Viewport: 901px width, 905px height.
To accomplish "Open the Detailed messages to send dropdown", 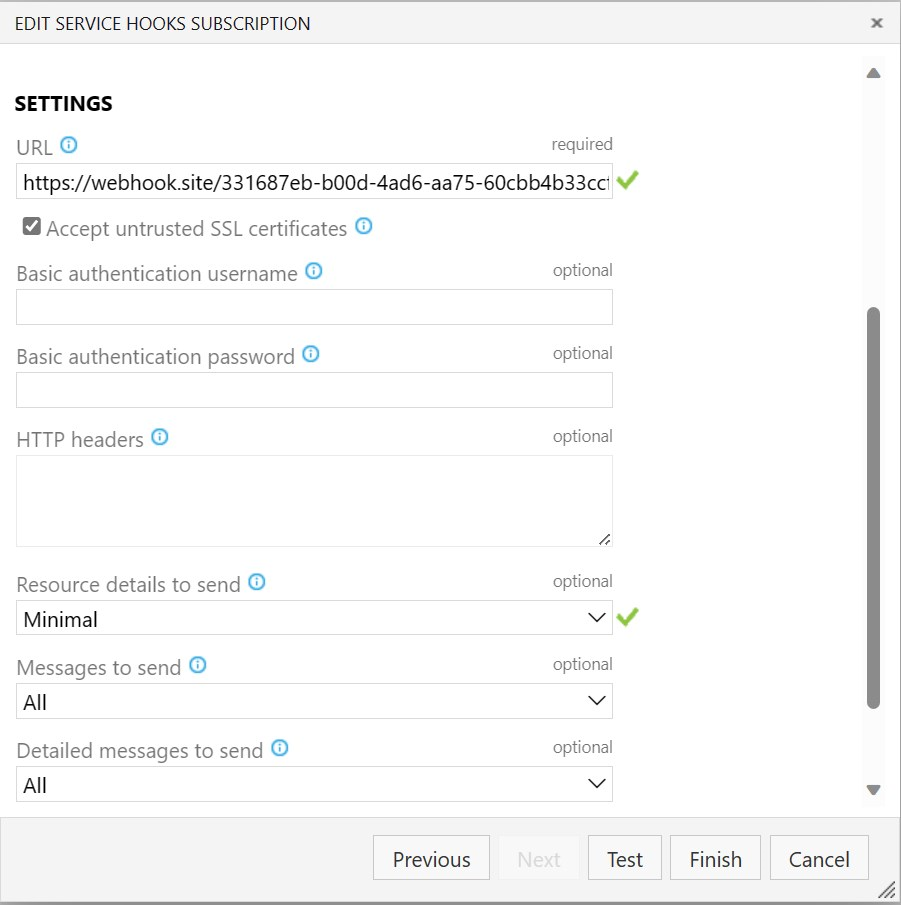I will click(x=595, y=784).
